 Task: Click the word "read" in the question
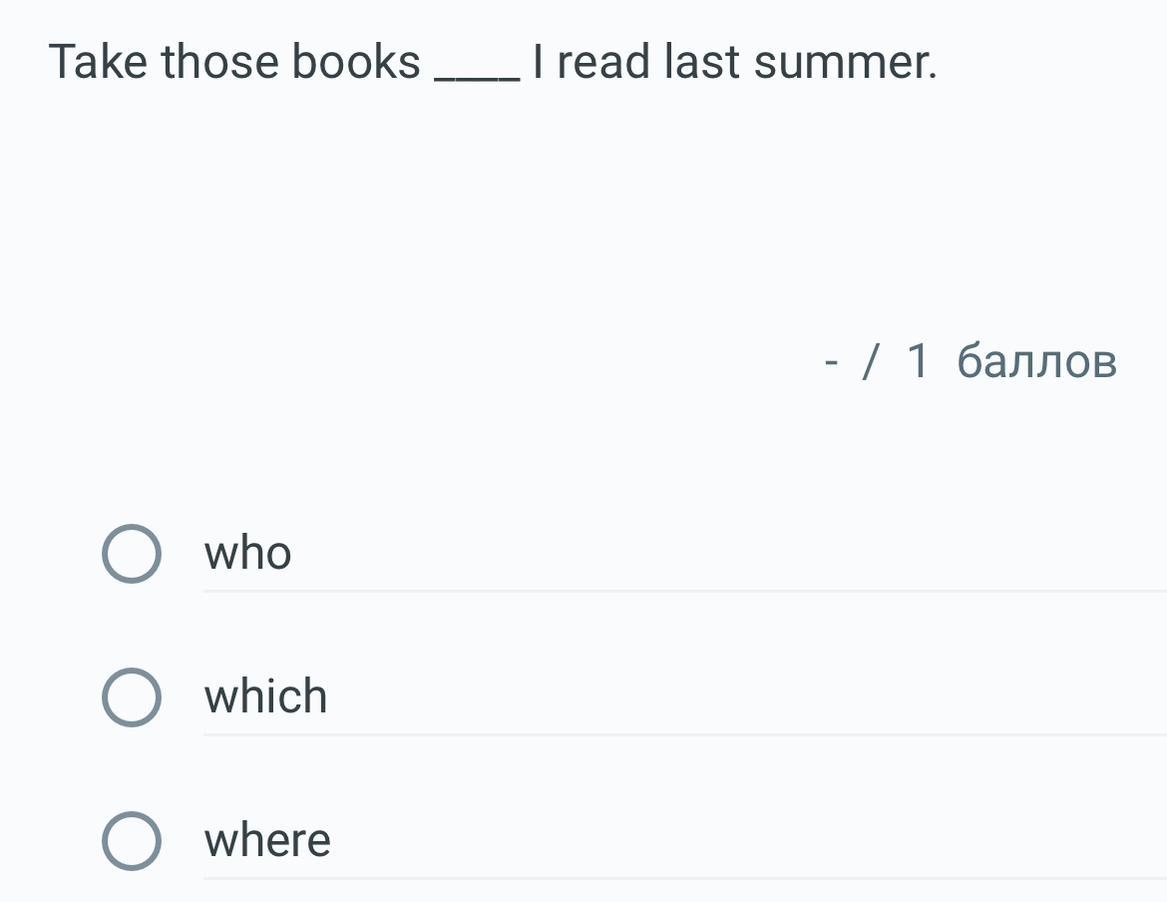pyautogui.click(x=603, y=62)
